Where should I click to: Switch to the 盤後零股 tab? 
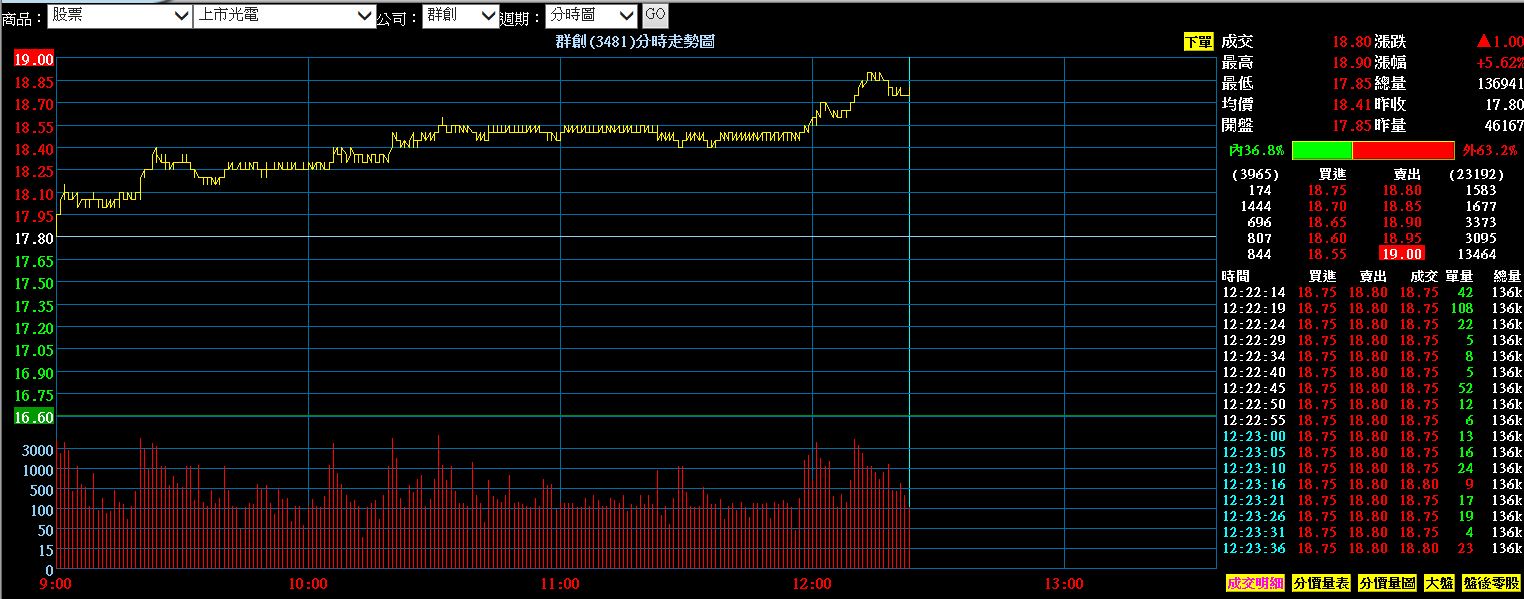(x=1490, y=583)
